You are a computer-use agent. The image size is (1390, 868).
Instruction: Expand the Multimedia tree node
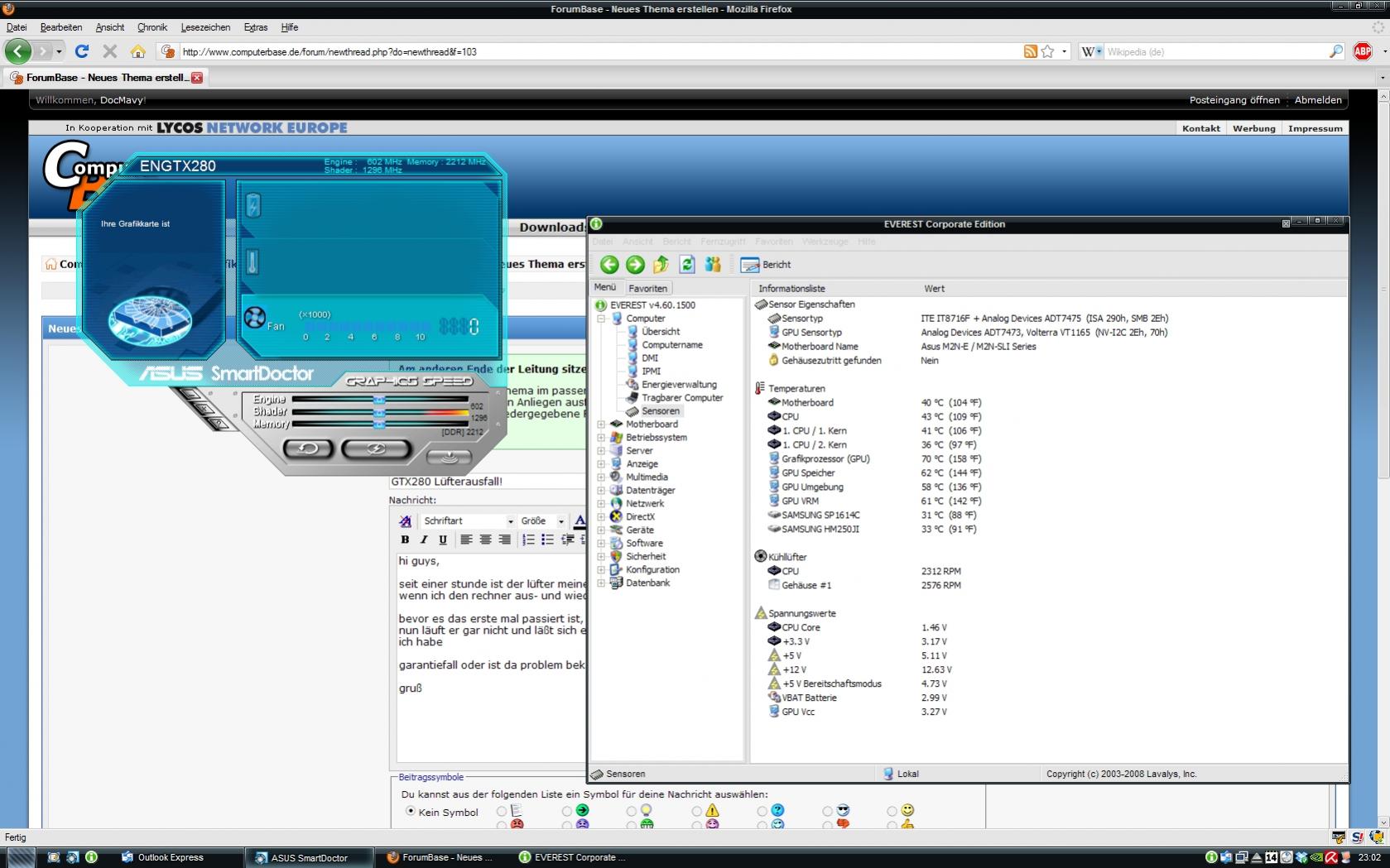(x=601, y=477)
